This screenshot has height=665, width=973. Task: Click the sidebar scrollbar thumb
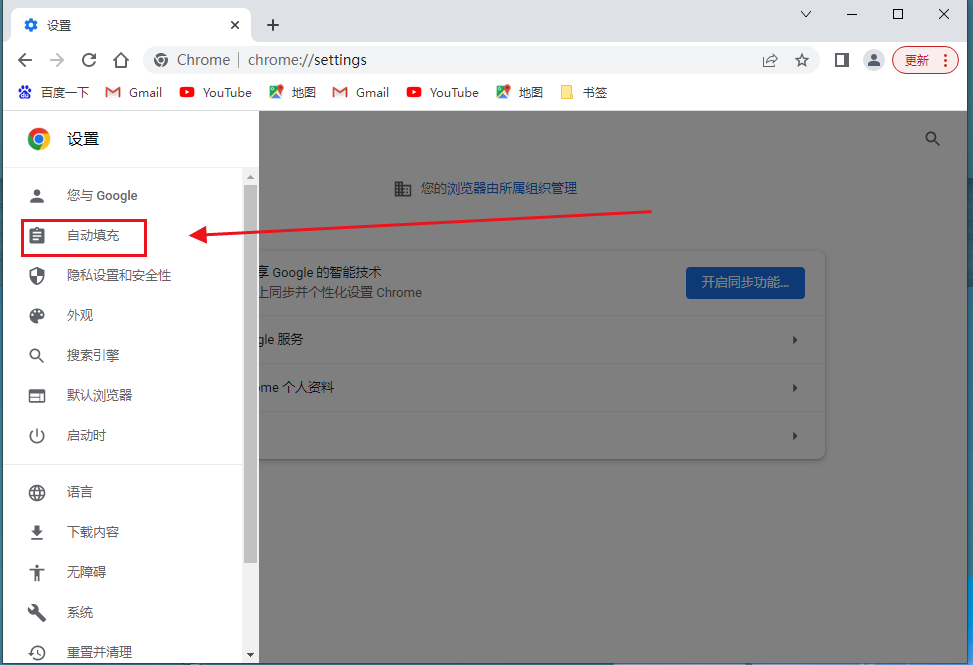pyautogui.click(x=251, y=373)
